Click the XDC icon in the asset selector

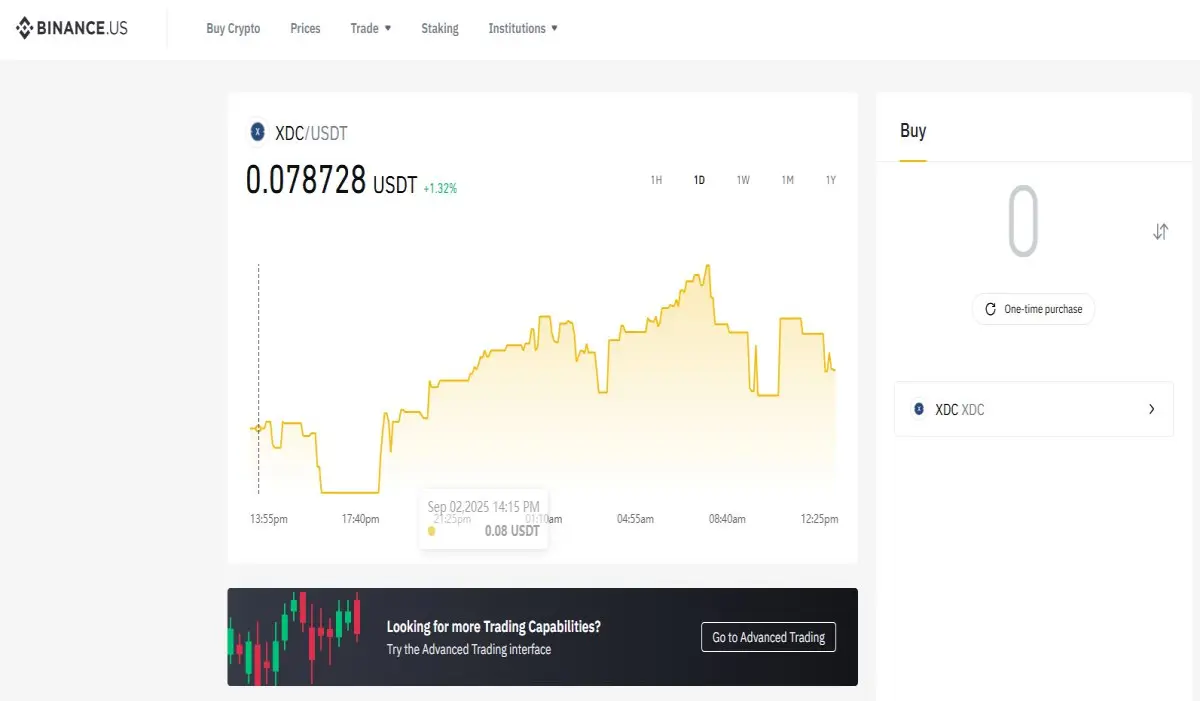[919, 409]
